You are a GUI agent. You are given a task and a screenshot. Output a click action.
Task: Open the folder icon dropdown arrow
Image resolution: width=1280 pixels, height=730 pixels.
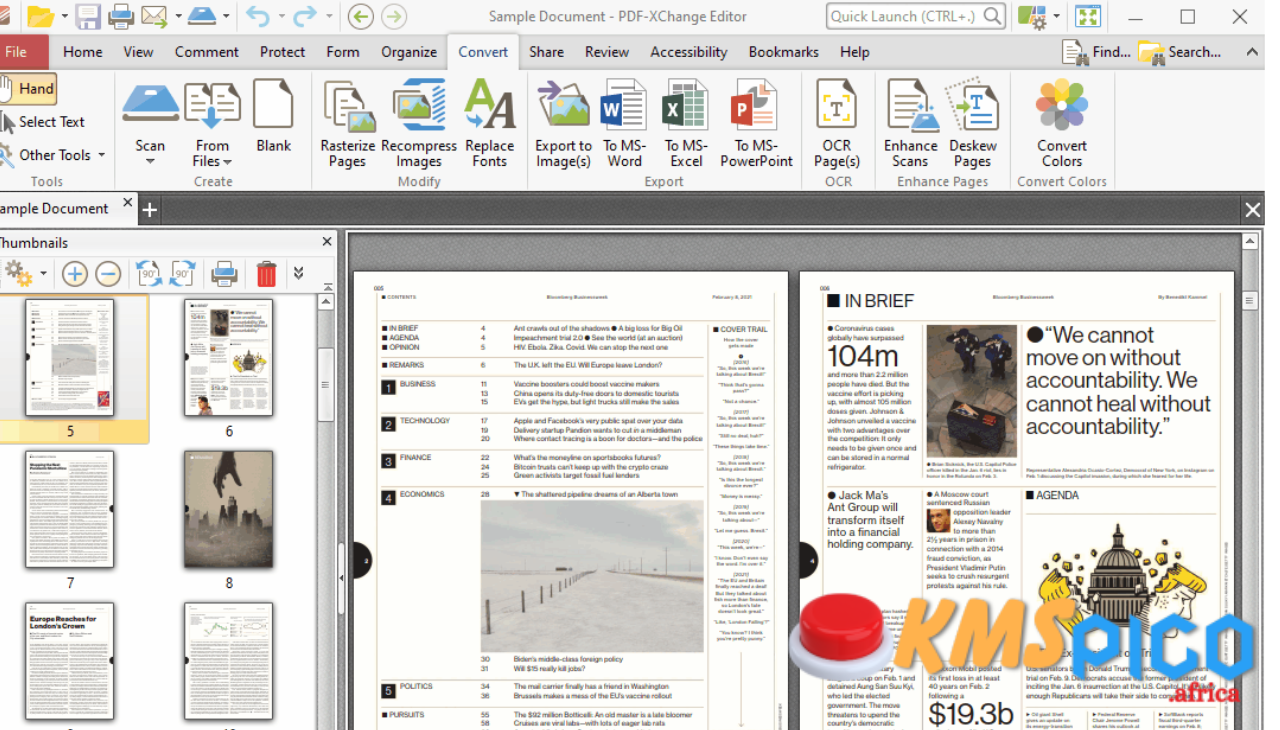pos(65,17)
